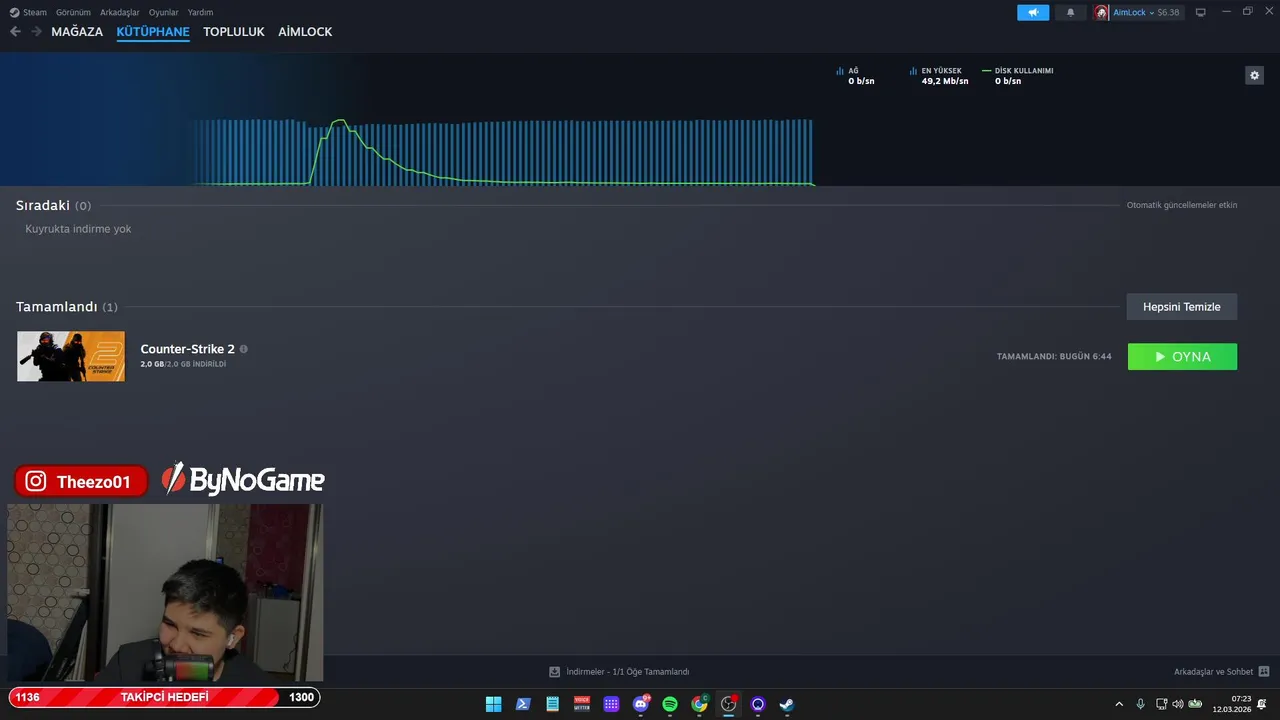Image resolution: width=1280 pixels, height=720 pixels.
Task: Click the TAMAMLANDI: BUGÜN 6:44 label
Action: point(1054,357)
